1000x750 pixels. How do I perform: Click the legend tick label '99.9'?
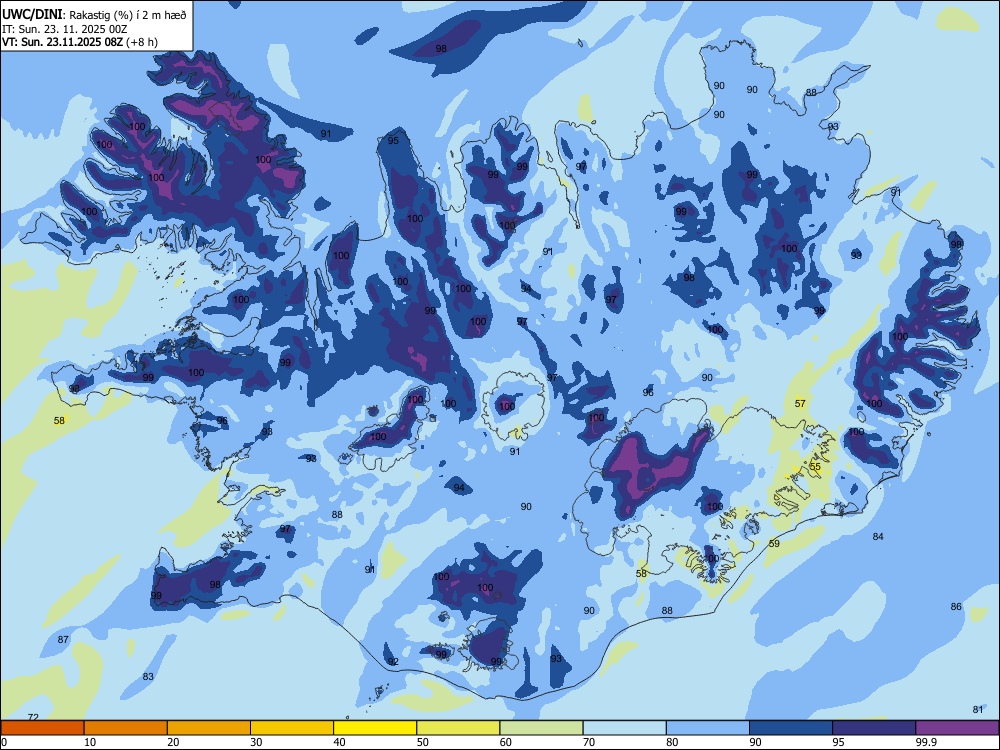925,742
